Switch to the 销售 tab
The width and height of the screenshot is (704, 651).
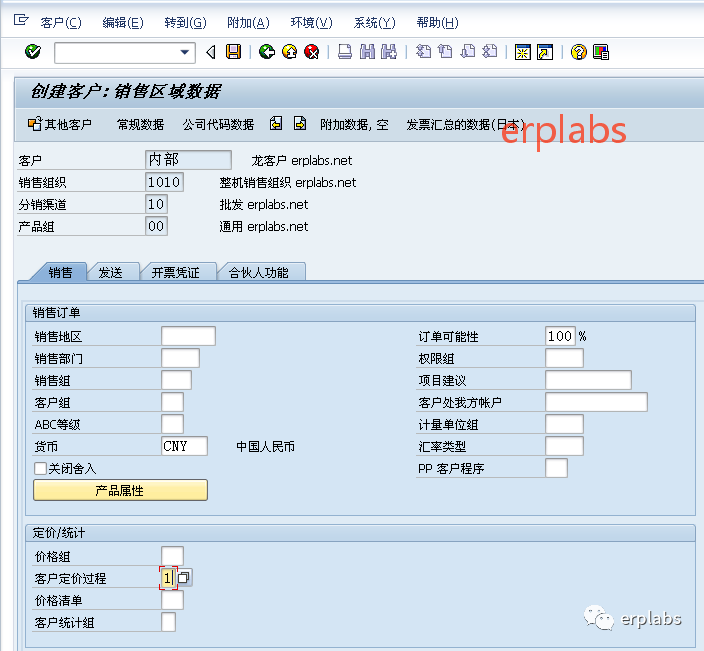60,273
